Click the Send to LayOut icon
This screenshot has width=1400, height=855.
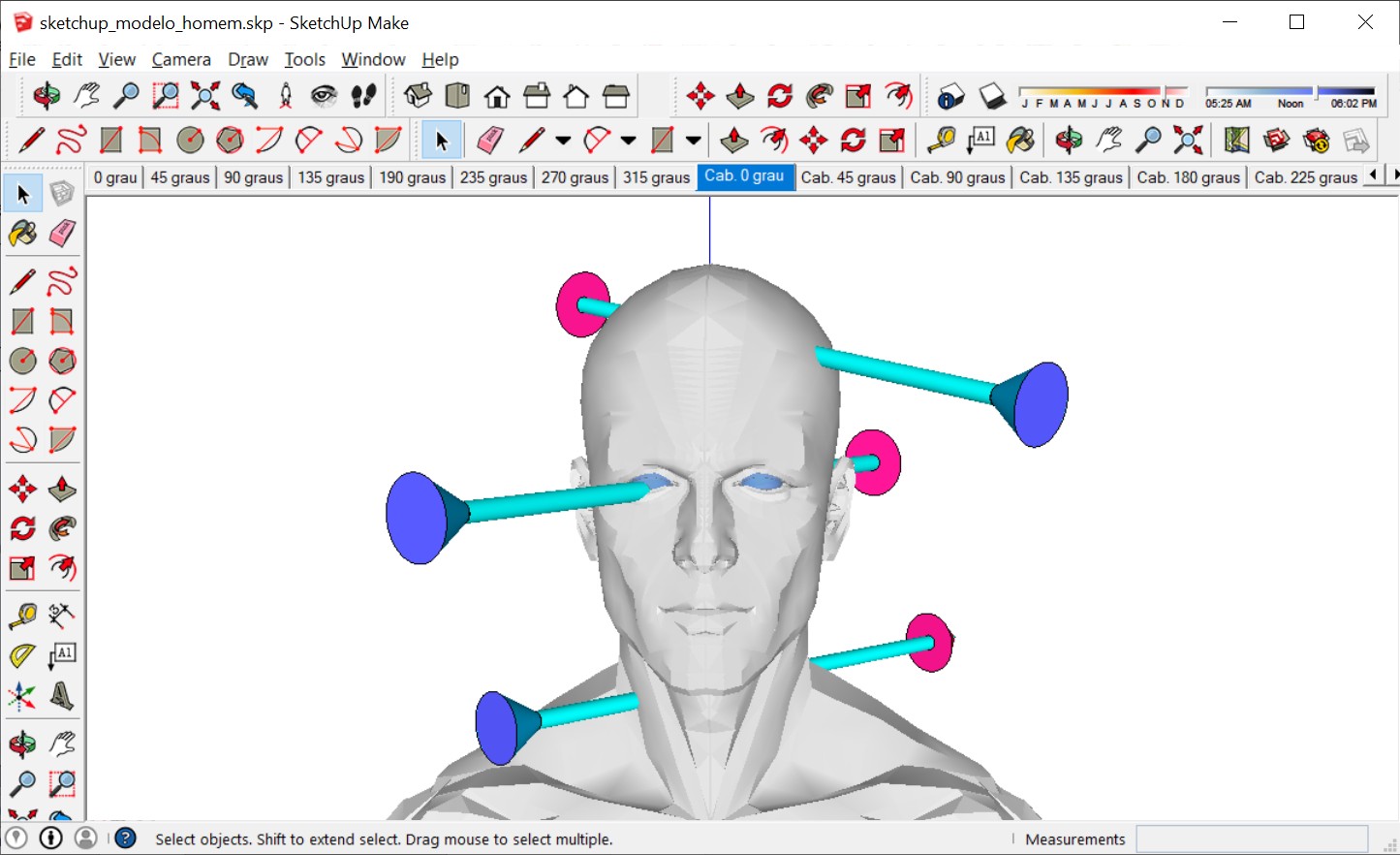pos(1355,141)
